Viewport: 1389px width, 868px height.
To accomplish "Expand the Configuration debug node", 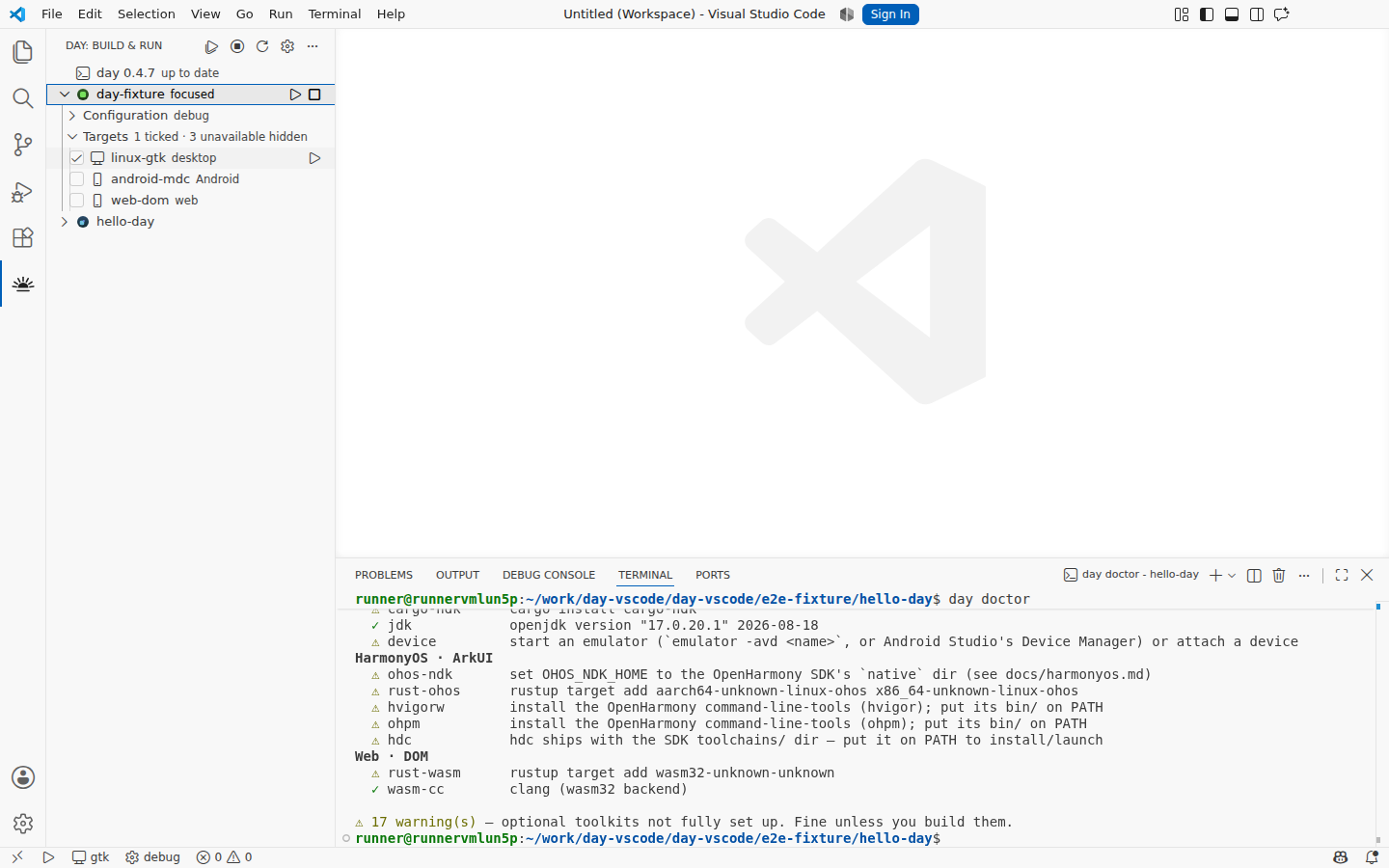I will point(72,116).
